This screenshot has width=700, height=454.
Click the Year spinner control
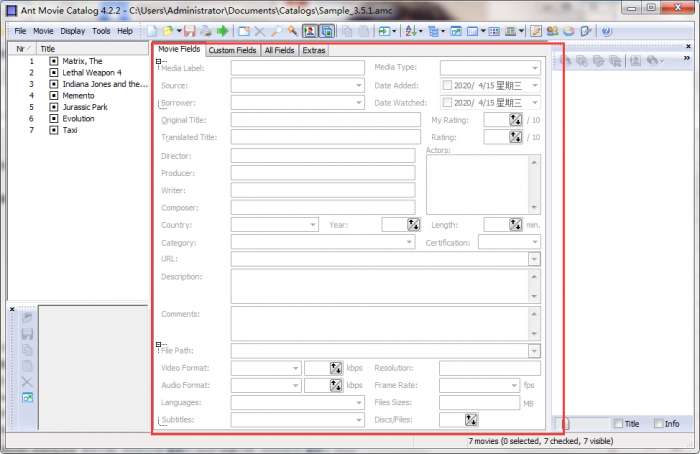[x=414, y=225]
